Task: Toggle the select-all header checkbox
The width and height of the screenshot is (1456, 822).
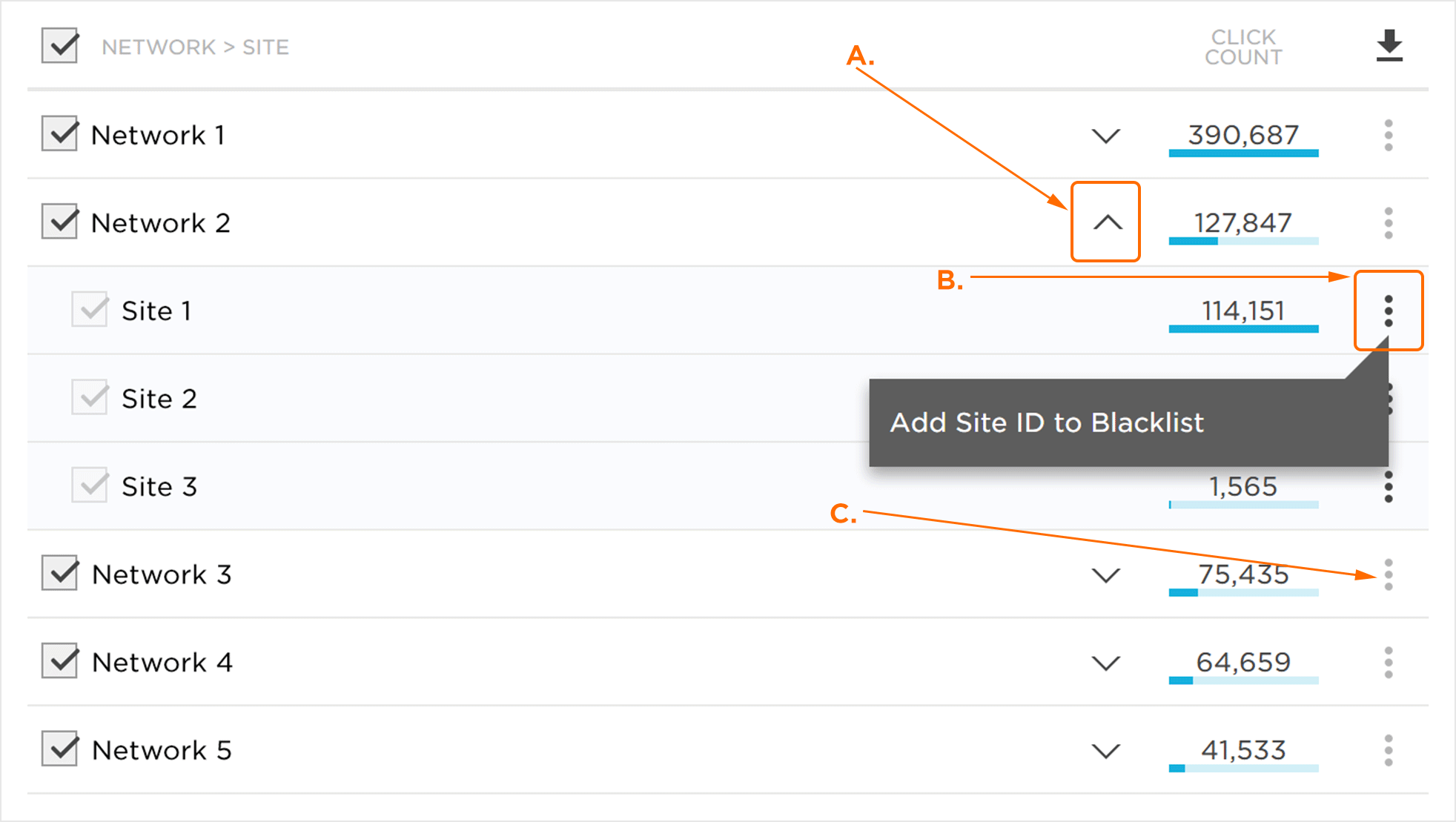Action: (x=60, y=46)
